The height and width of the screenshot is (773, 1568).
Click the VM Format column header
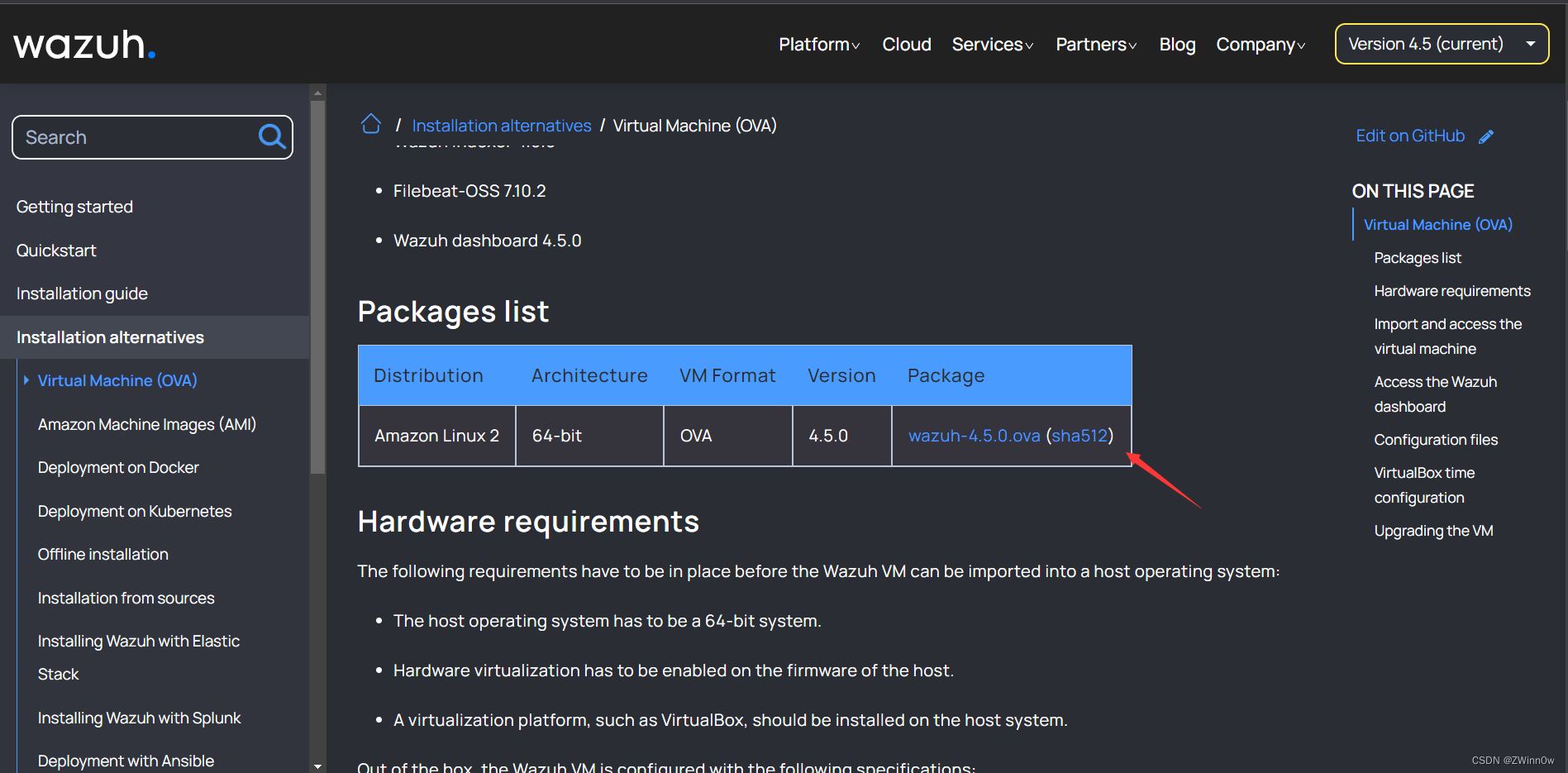coord(727,375)
